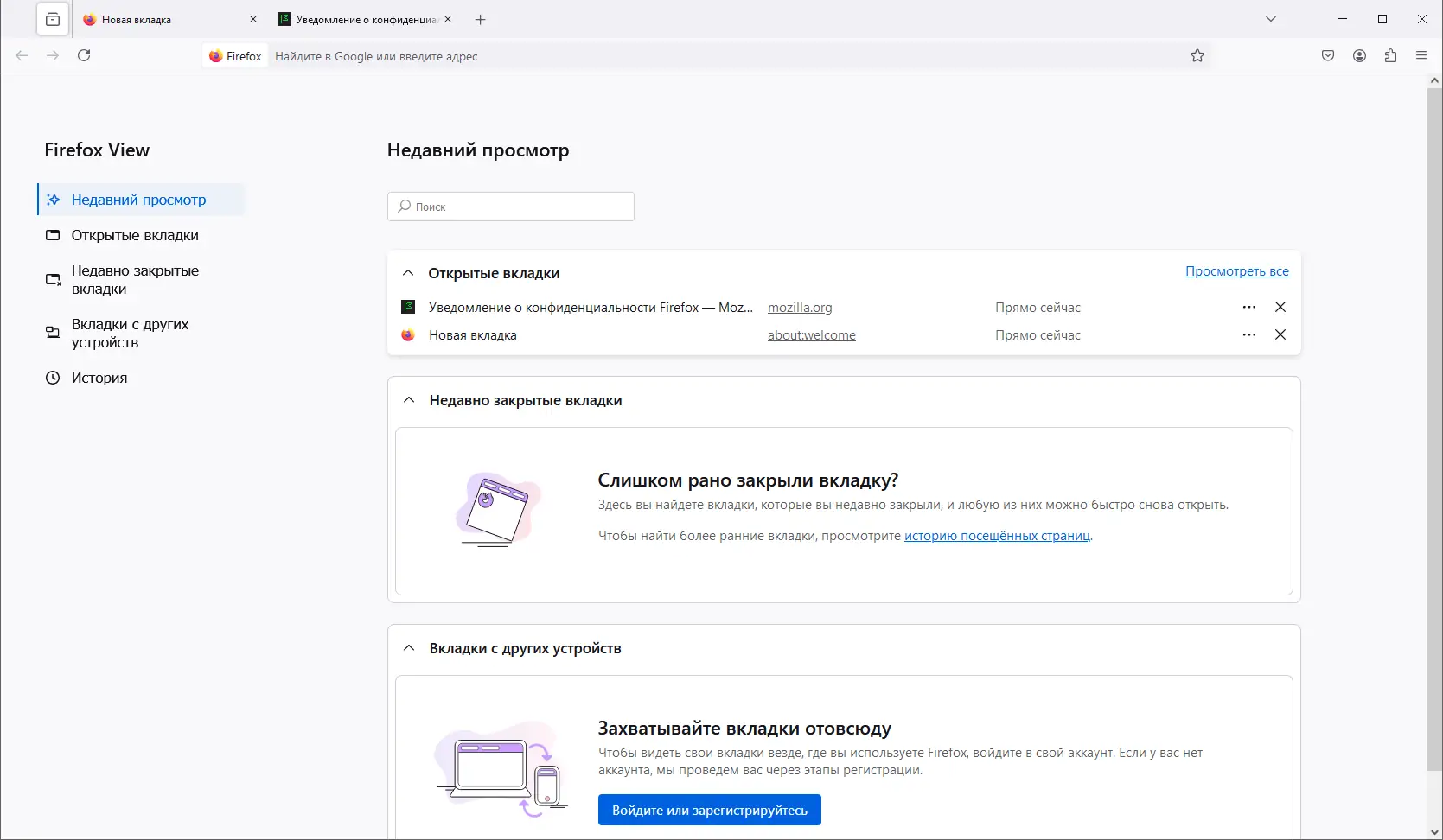Select История in the sidebar
This screenshot has height=840, width=1443.
[x=99, y=378]
